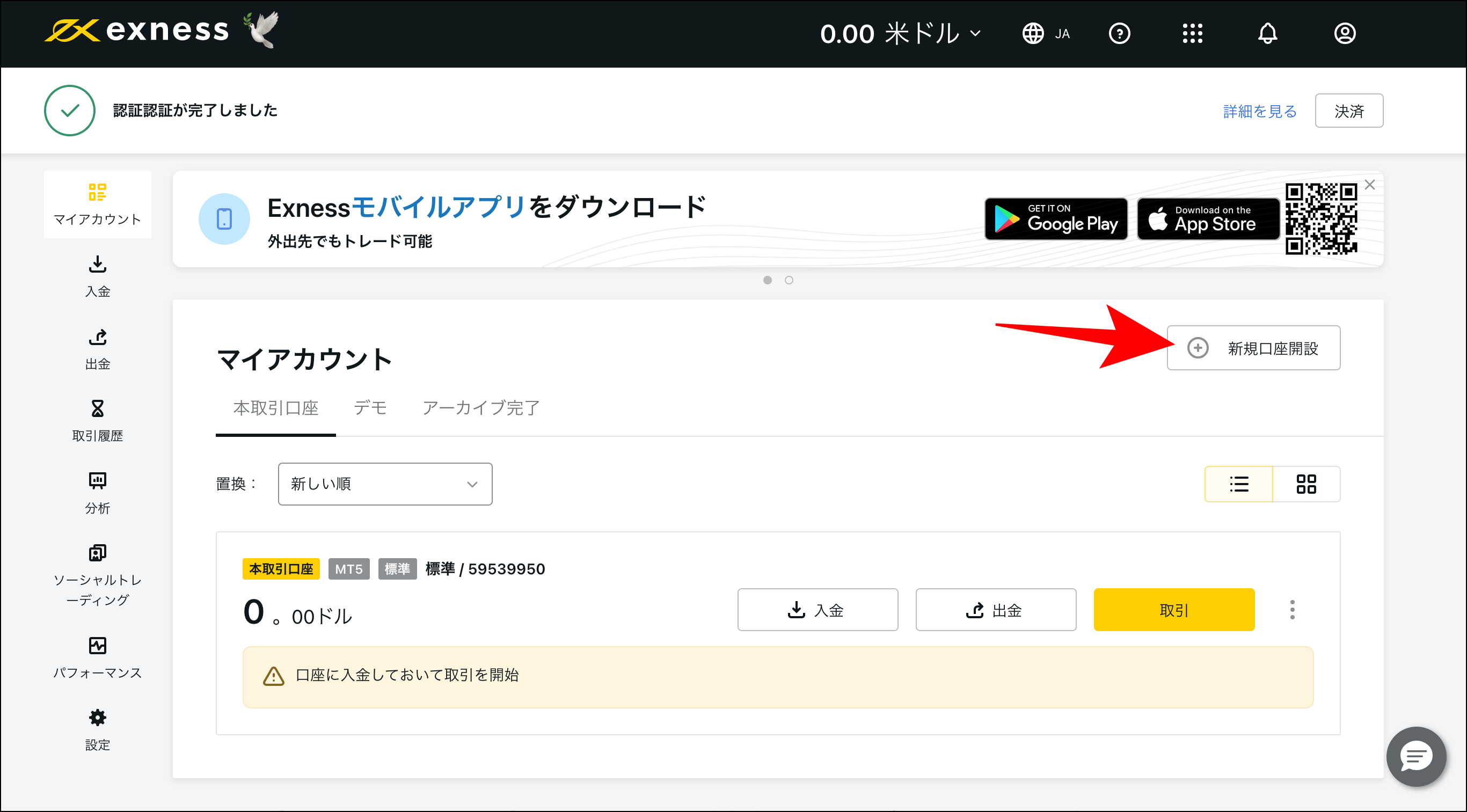Open the three-dot menu on account 59539950
The width and height of the screenshot is (1467, 812).
tap(1293, 609)
